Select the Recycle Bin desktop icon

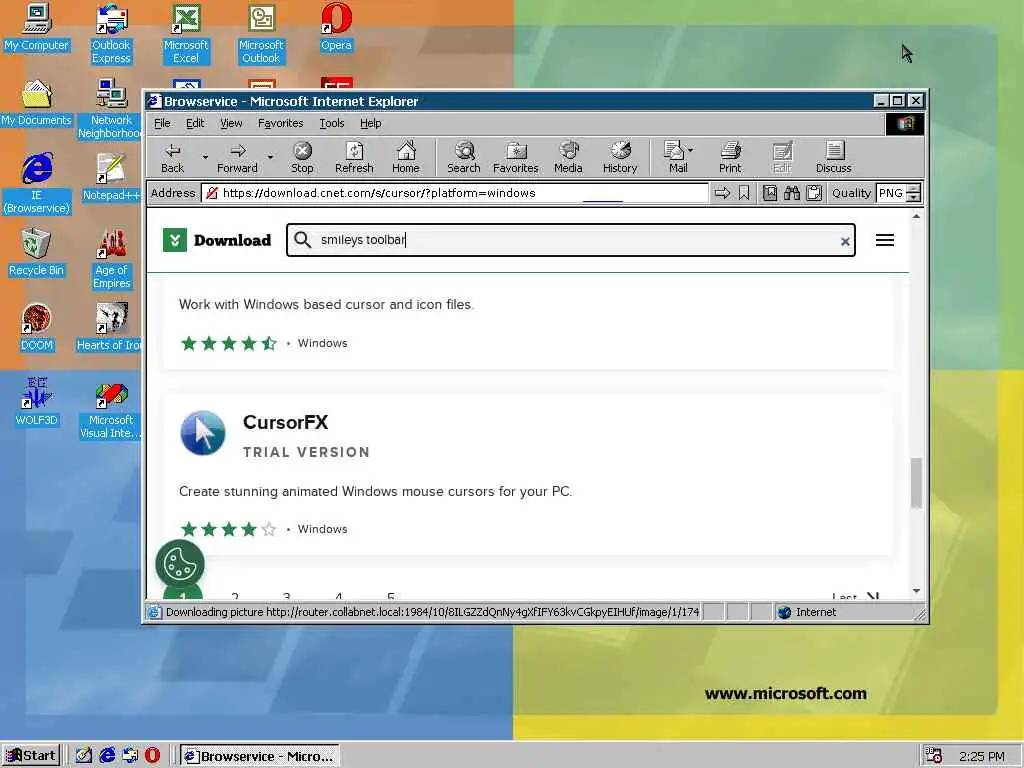coord(36,253)
